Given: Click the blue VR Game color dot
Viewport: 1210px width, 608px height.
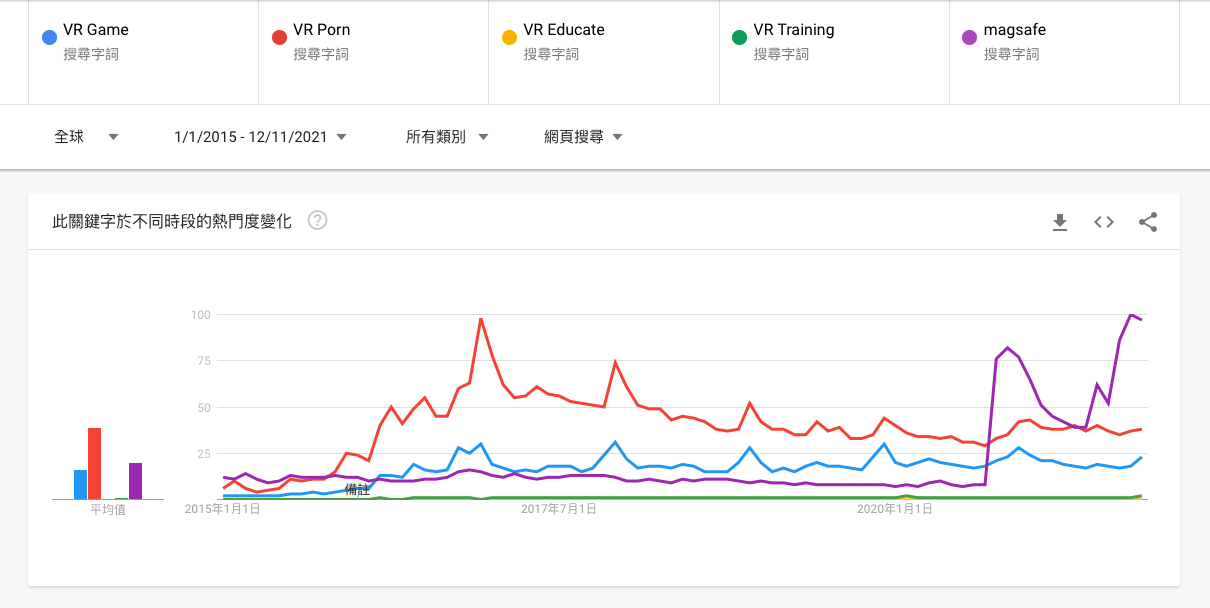Looking at the screenshot, I should pyautogui.click(x=49, y=38).
